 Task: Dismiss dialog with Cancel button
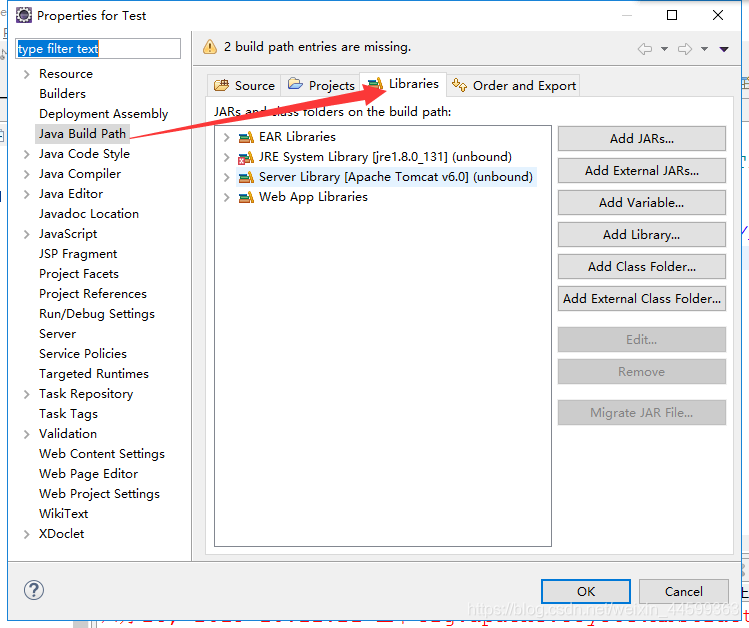(684, 592)
